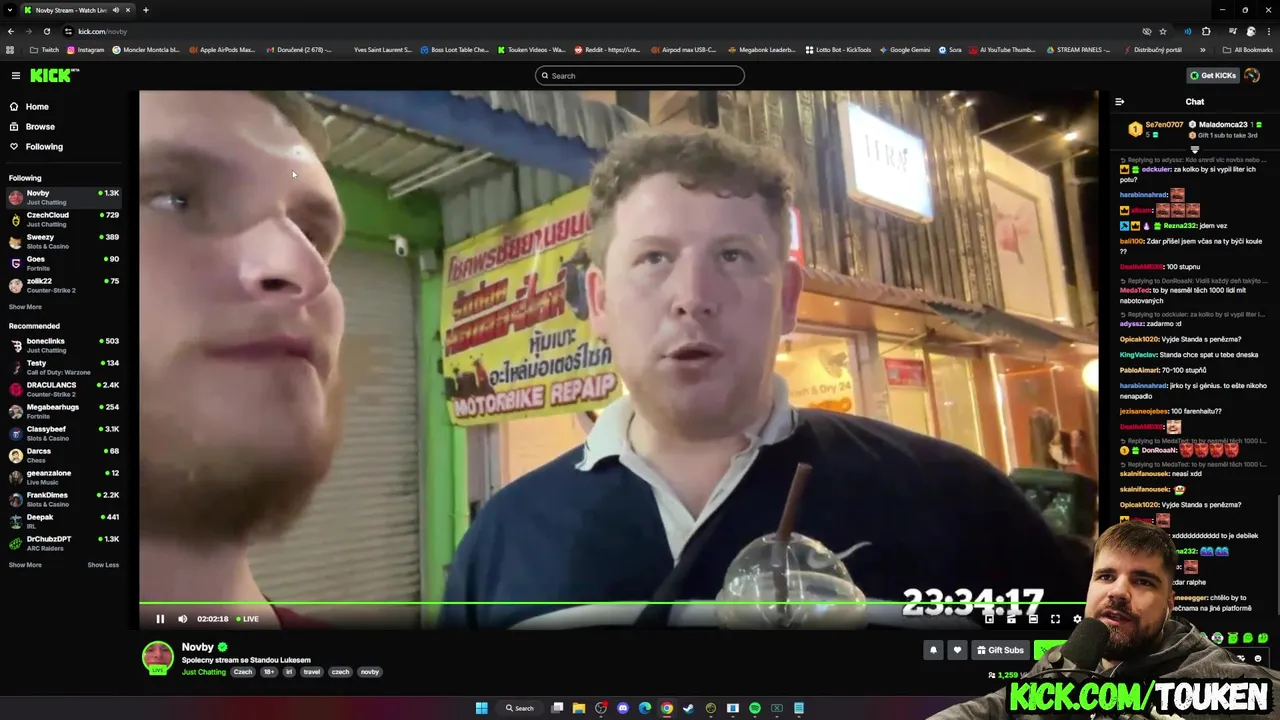The height and width of the screenshot is (720, 1280).
Task: Open Goes Fortnite channel in sidebar
Action: (x=64, y=263)
